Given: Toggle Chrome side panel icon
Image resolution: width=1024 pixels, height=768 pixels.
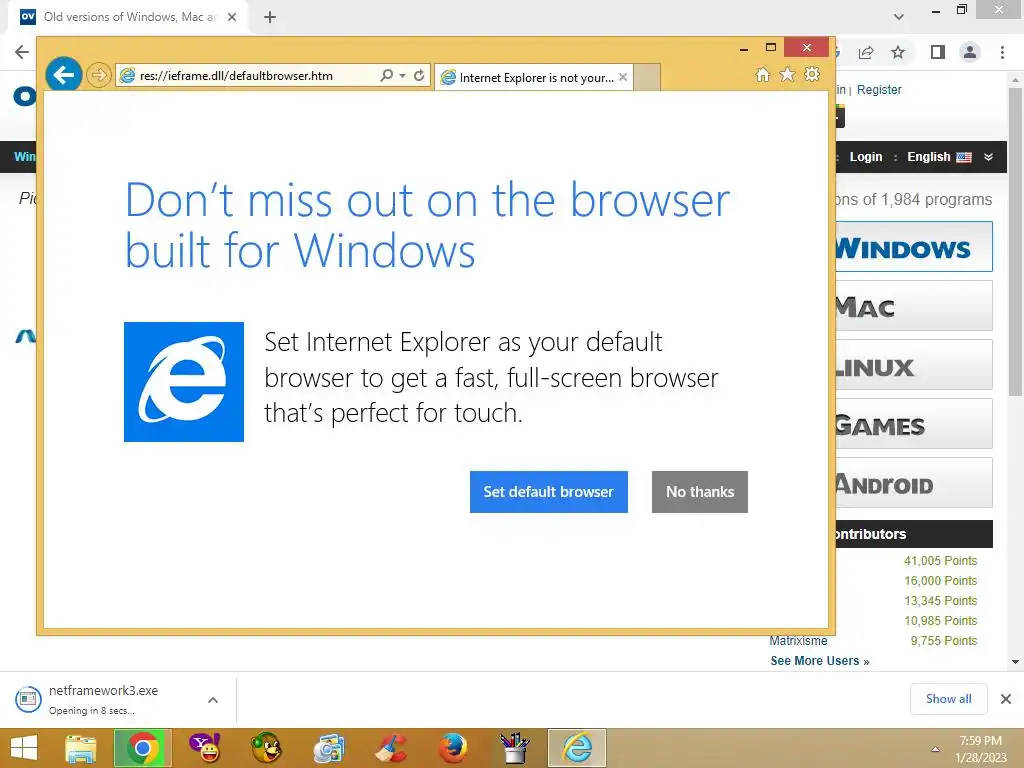Looking at the screenshot, I should point(938,52).
